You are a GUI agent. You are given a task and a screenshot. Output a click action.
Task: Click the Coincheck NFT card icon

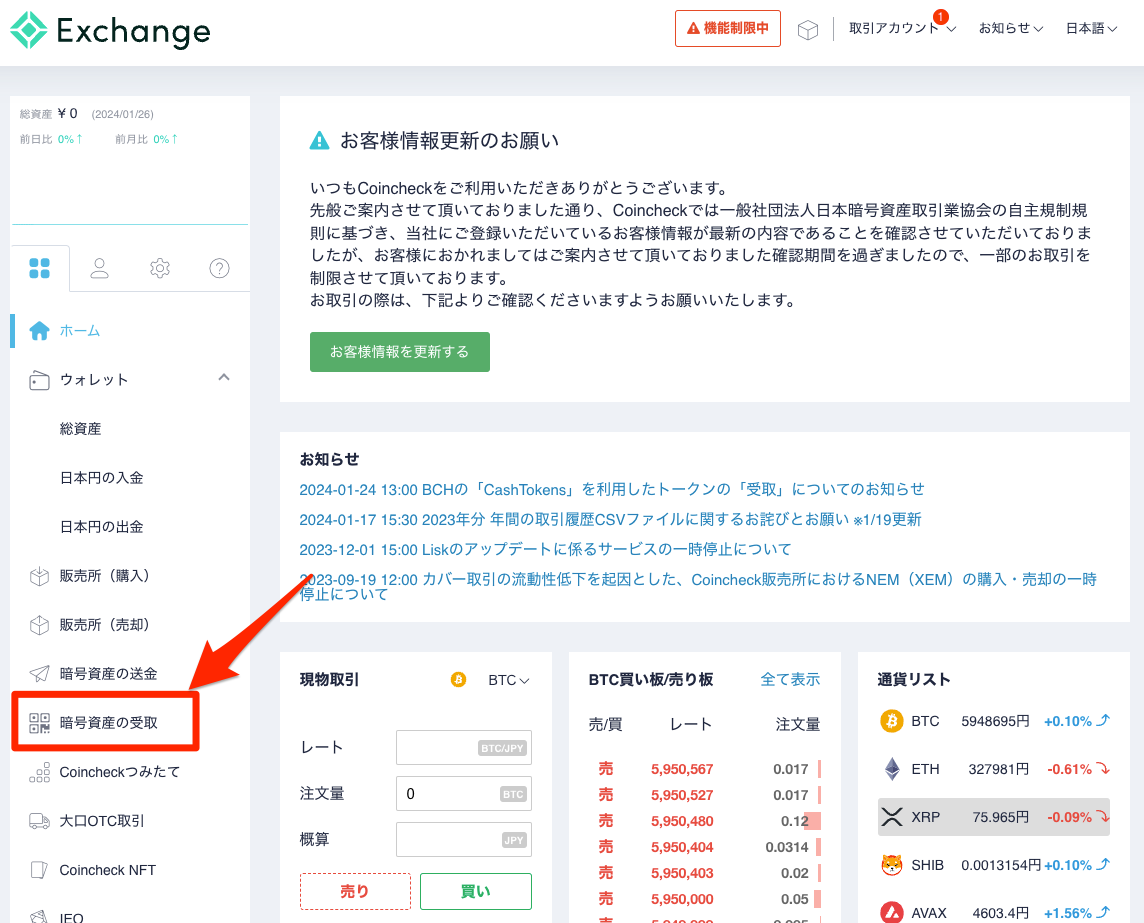(x=39, y=870)
